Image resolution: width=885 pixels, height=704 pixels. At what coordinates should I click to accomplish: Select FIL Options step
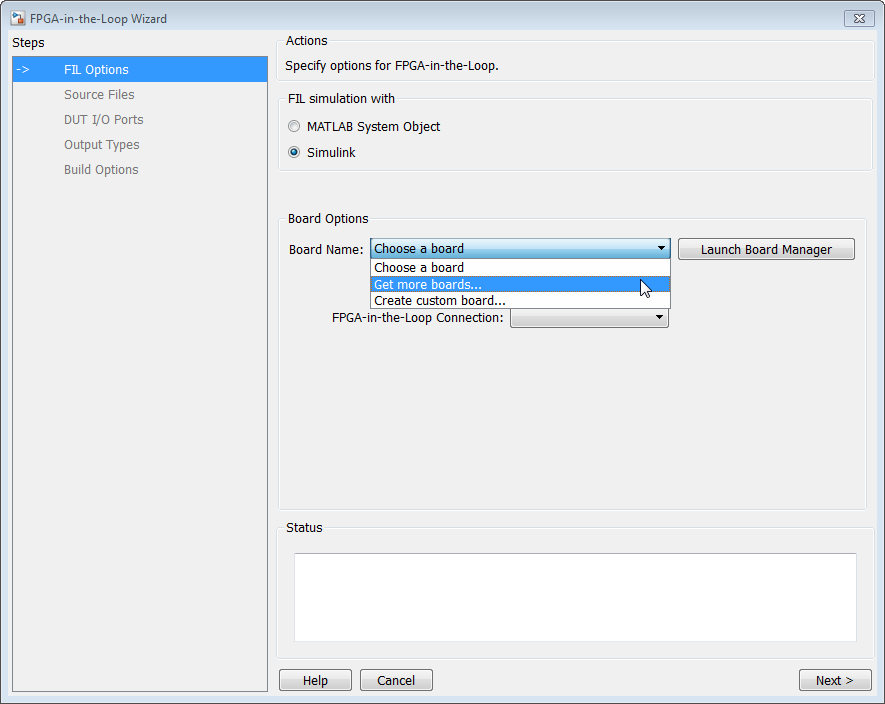(x=140, y=69)
